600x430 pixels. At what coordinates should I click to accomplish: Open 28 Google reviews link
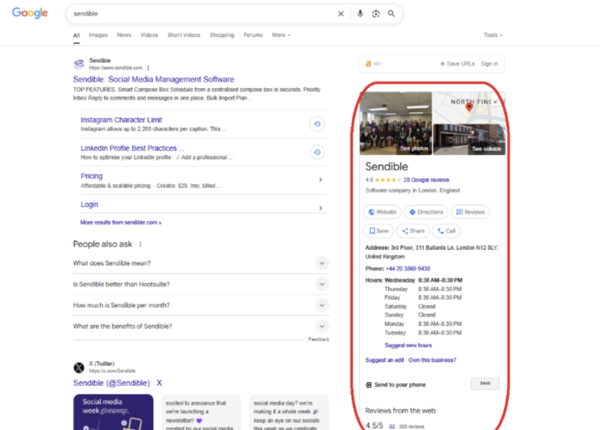426,180
